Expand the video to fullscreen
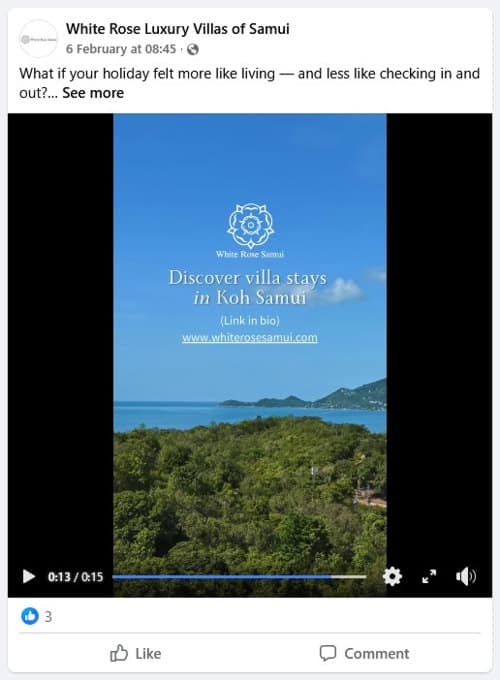500x680 pixels. (429, 576)
